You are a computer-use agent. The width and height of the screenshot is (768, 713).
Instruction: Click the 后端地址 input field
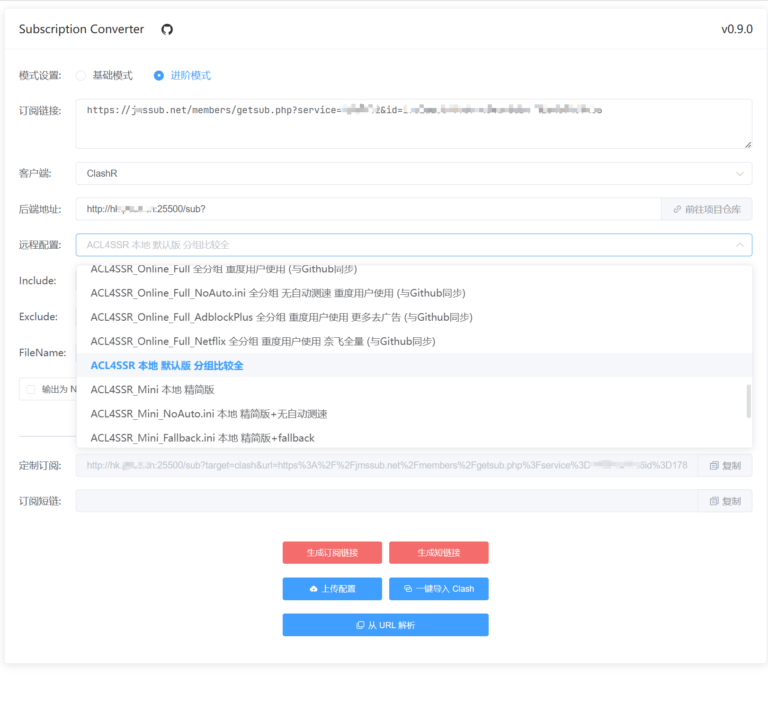pos(368,209)
